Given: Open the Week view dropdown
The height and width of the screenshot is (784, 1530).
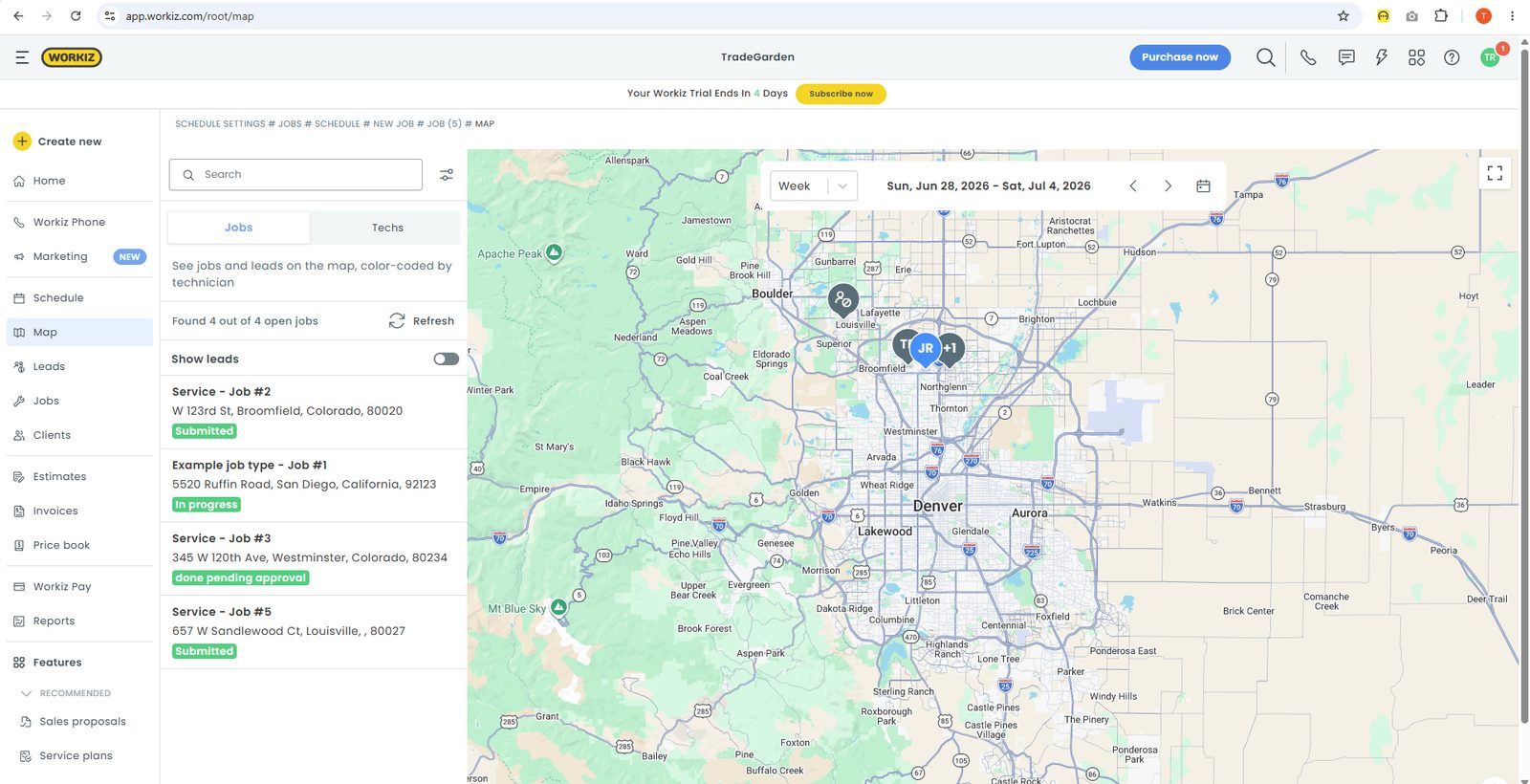Looking at the screenshot, I should point(814,186).
